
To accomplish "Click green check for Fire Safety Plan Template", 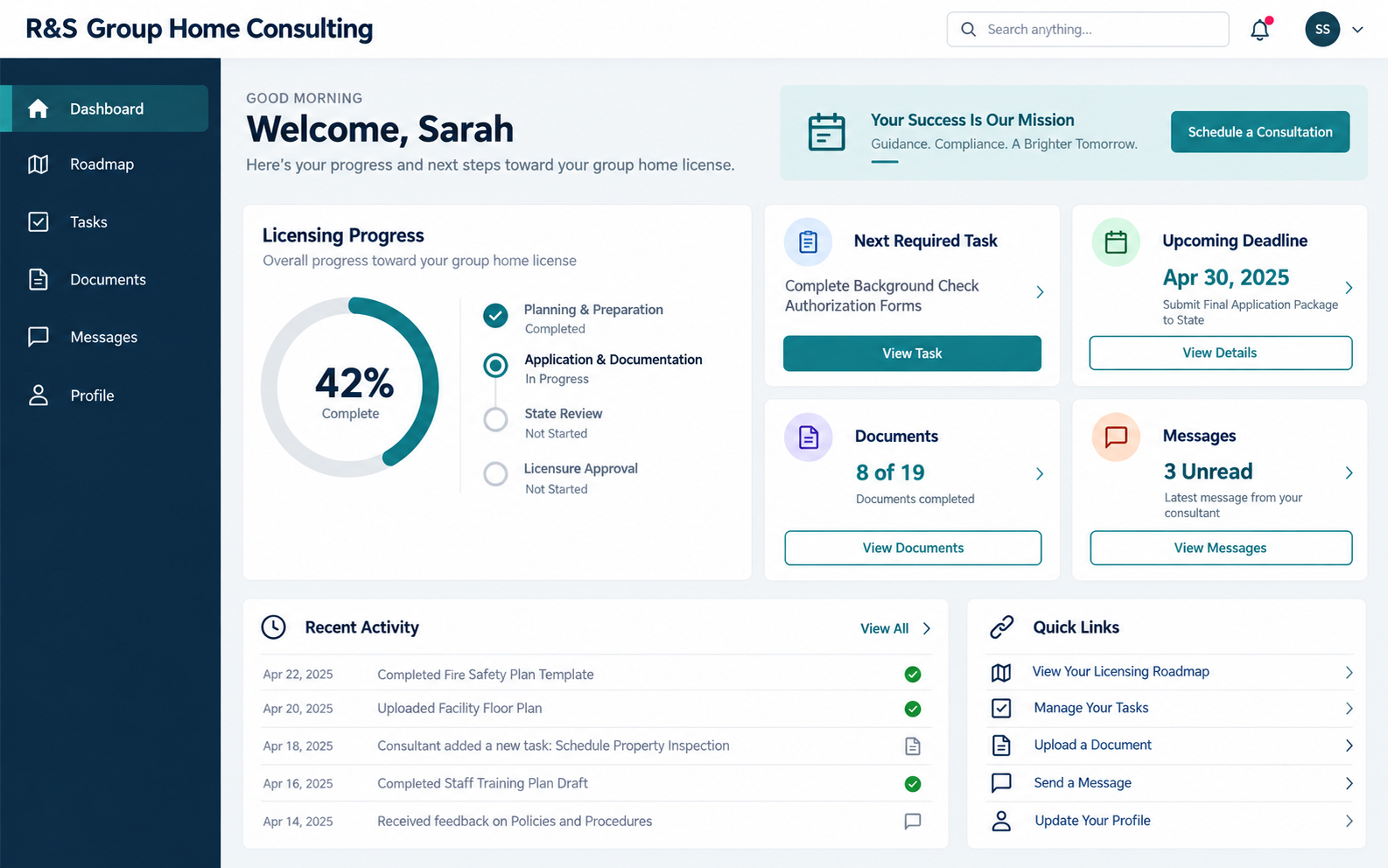I will (913, 675).
